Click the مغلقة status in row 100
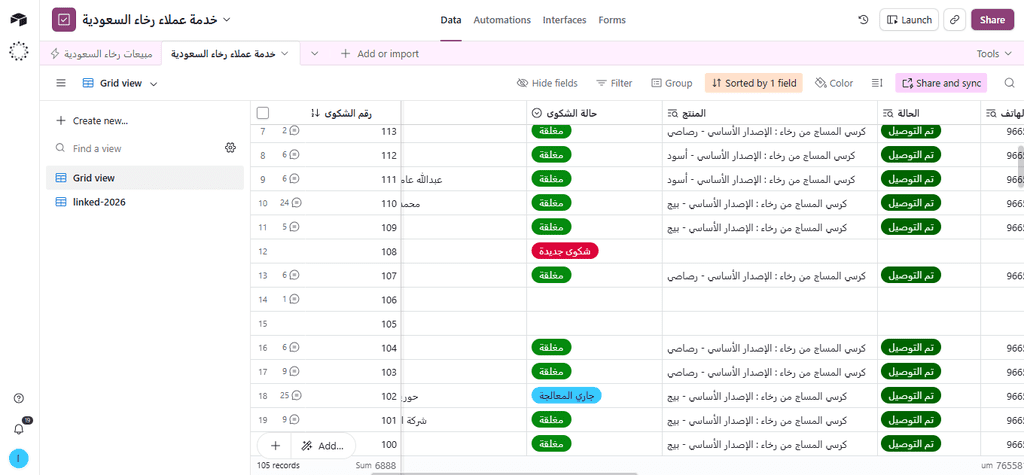Image resolution: width=1024 pixels, height=475 pixels. coord(551,444)
